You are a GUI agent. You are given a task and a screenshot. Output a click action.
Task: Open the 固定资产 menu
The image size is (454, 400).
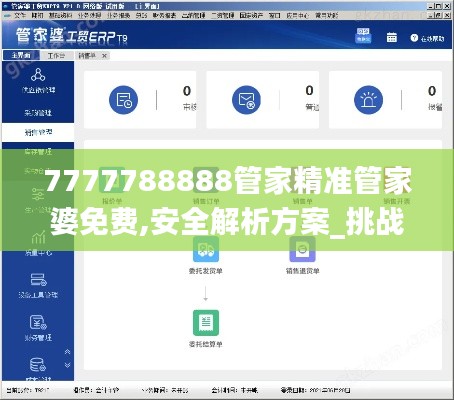point(251,15)
